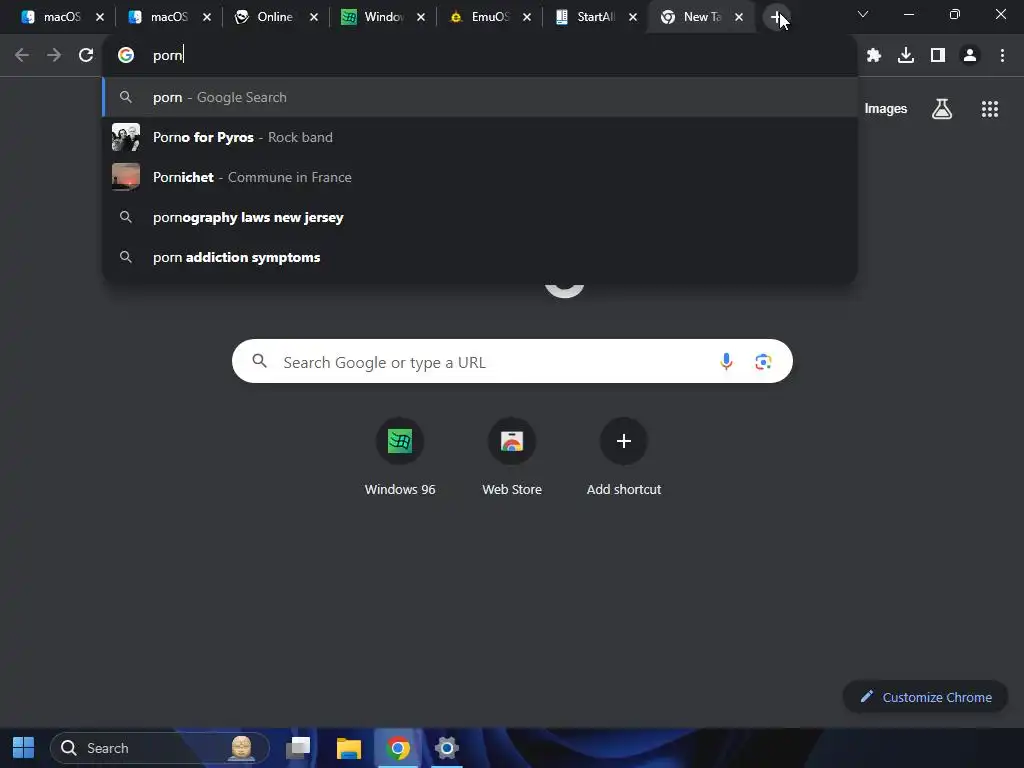Click the Google icon in the address bar
Screen dimensions: 1024x768
[x=126, y=56]
